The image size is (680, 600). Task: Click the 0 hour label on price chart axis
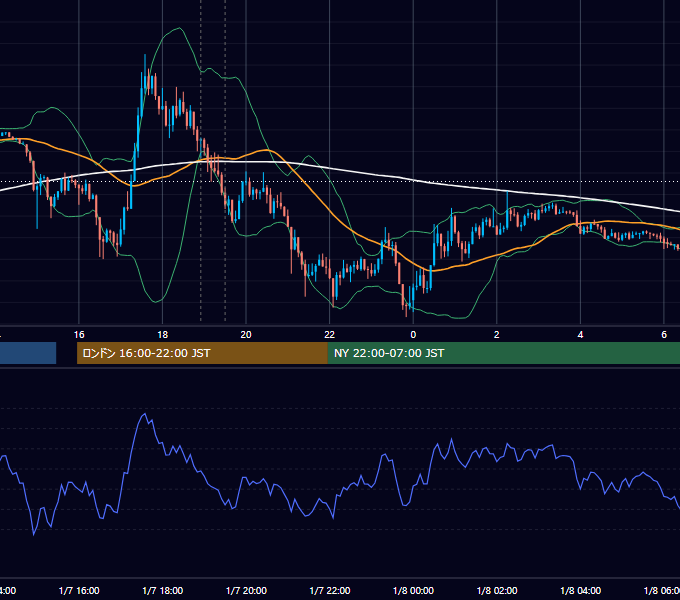[x=413, y=335]
